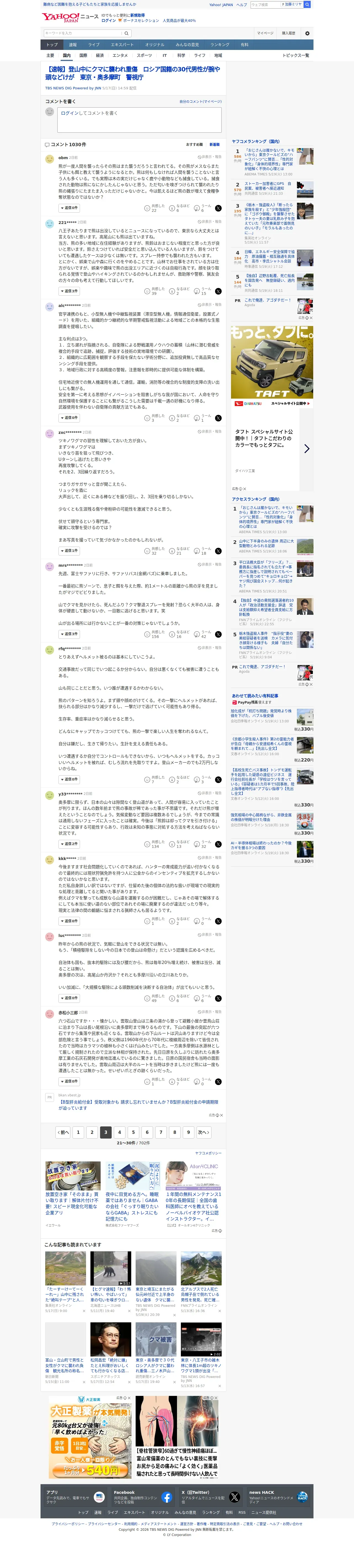Viewport: 354px width, 1568px height.
Task: Share 221***** comment on X
Action: (218, 291)
